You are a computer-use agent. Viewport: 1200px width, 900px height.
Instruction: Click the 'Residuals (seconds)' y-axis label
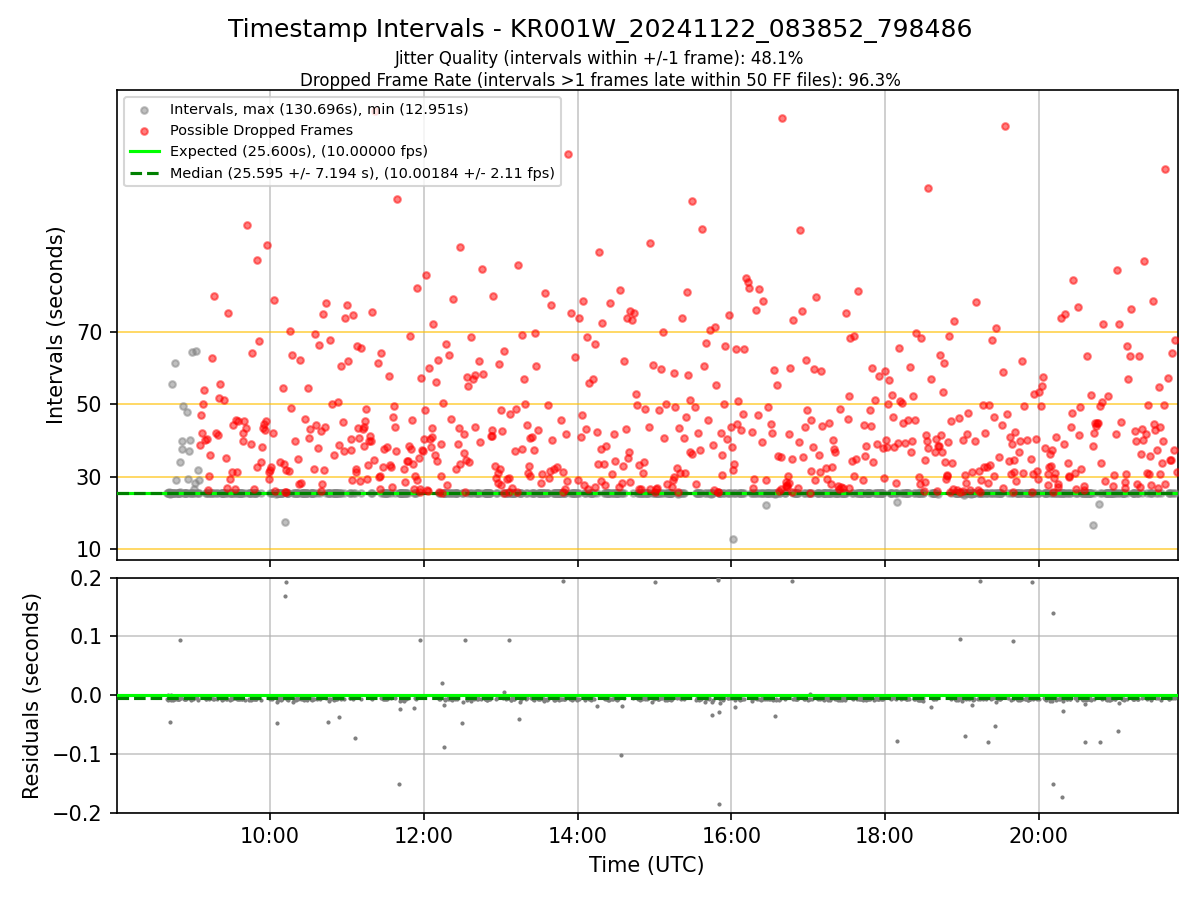[32, 696]
